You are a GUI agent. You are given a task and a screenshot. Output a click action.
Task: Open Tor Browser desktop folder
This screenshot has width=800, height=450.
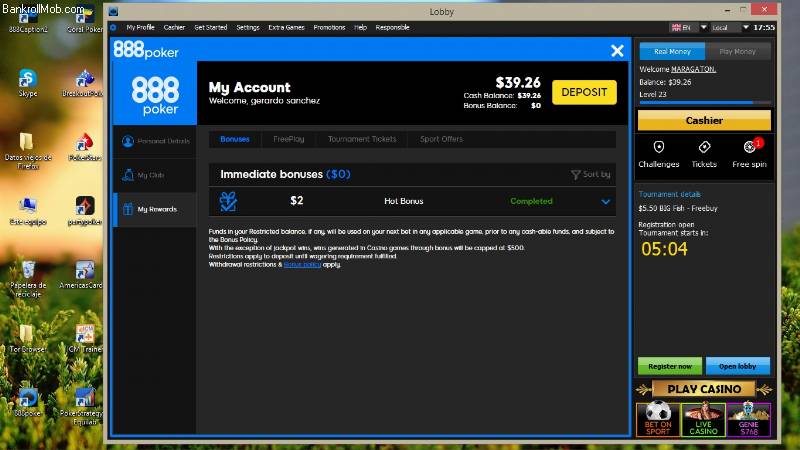tap(27, 339)
